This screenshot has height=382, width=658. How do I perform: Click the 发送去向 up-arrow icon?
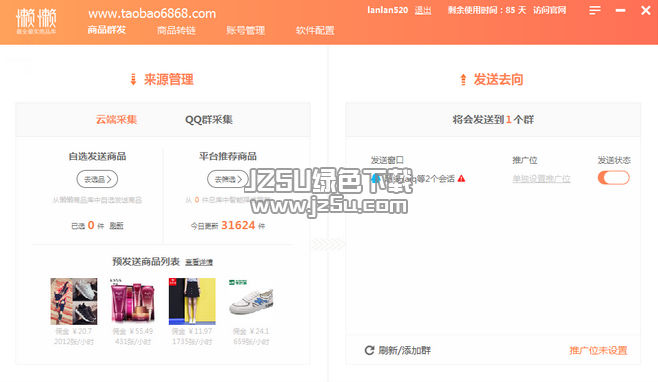463,79
